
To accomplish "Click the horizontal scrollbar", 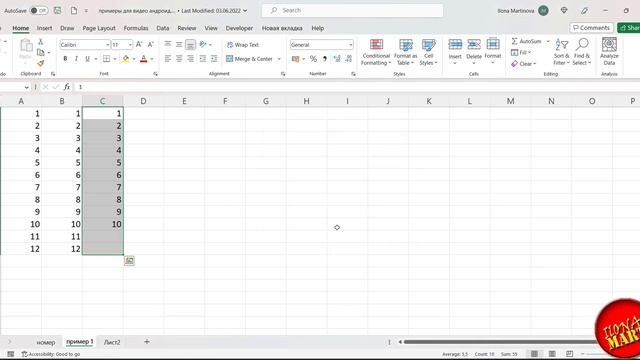I will coord(500,342).
